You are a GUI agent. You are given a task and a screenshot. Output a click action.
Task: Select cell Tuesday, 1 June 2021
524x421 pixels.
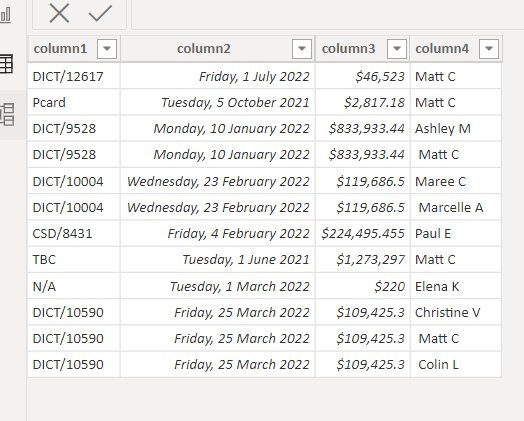pyautogui.click(x=218, y=260)
